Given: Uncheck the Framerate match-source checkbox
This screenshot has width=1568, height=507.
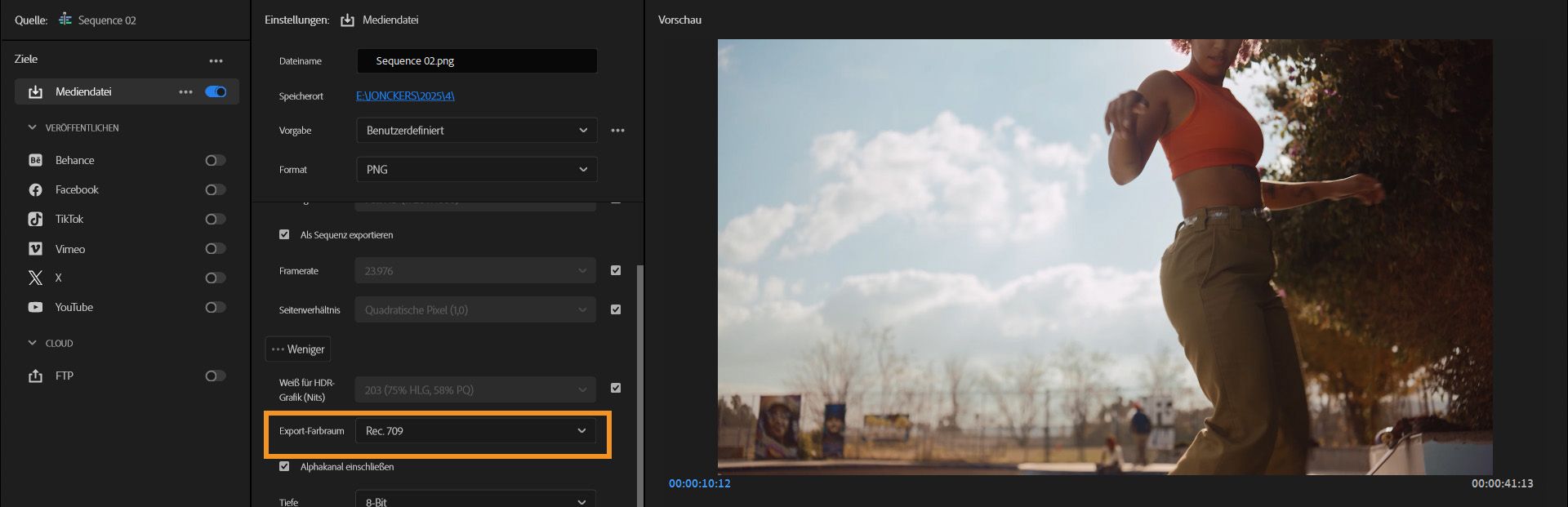Looking at the screenshot, I should point(616,270).
